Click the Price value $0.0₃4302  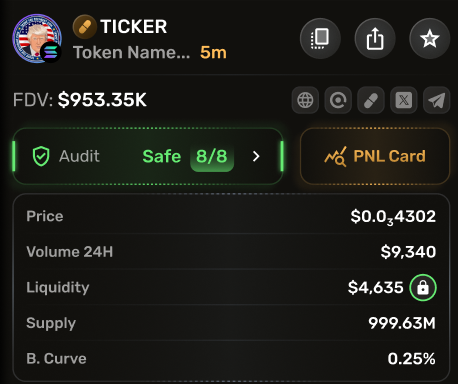point(393,217)
